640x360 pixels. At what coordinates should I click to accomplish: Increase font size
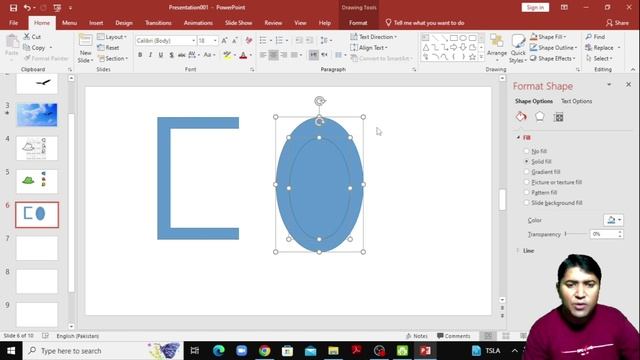(x=224, y=40)
